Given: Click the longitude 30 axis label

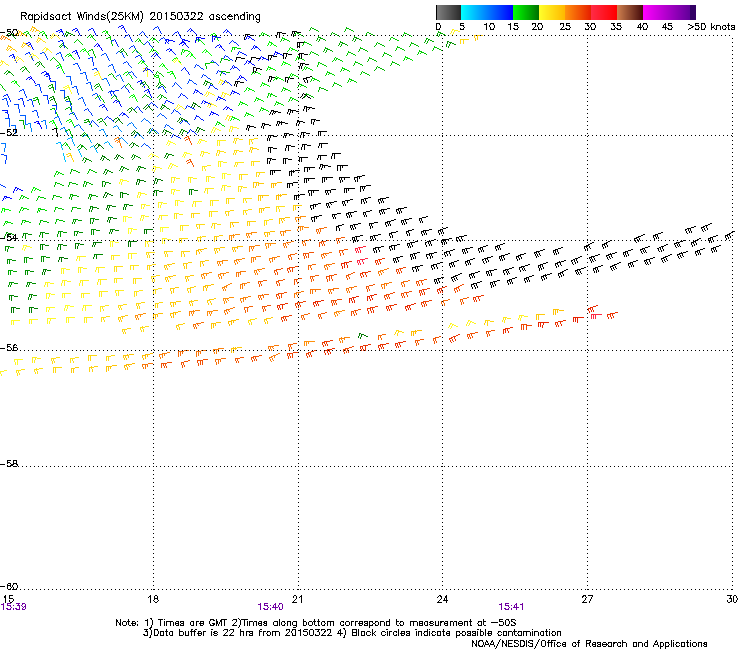Looking at the screenshot, I should 732,599.
